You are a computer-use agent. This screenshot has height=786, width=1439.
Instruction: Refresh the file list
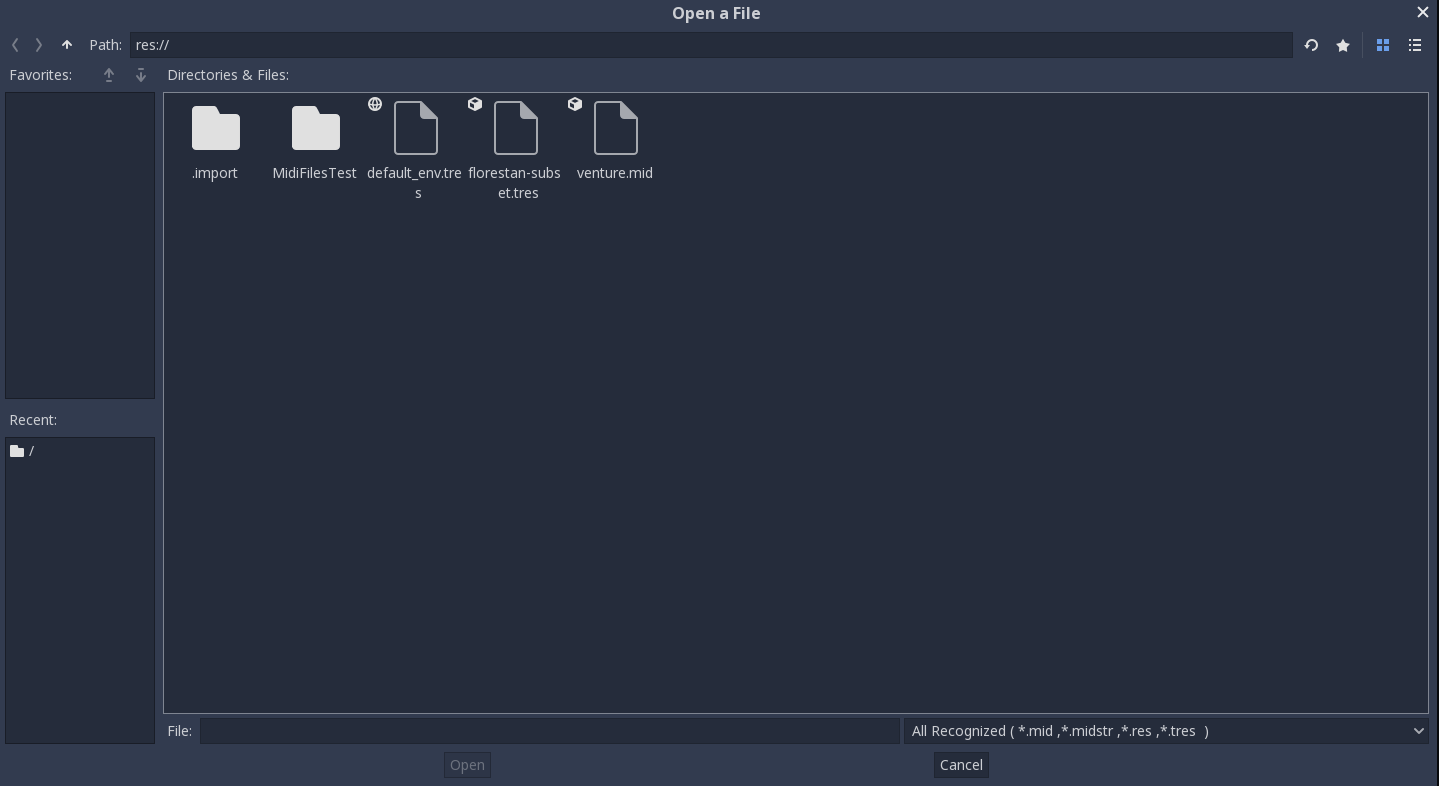(x=1311, y=45)
